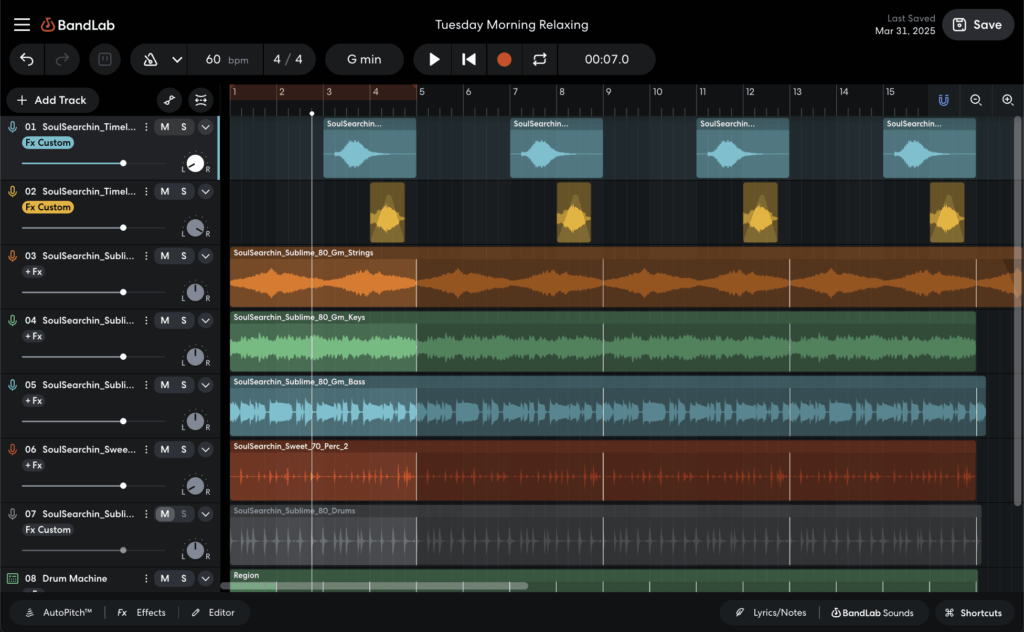Mute track 02
The width and height of the screenshot is (1024, 632).
[x=165, y=191]
